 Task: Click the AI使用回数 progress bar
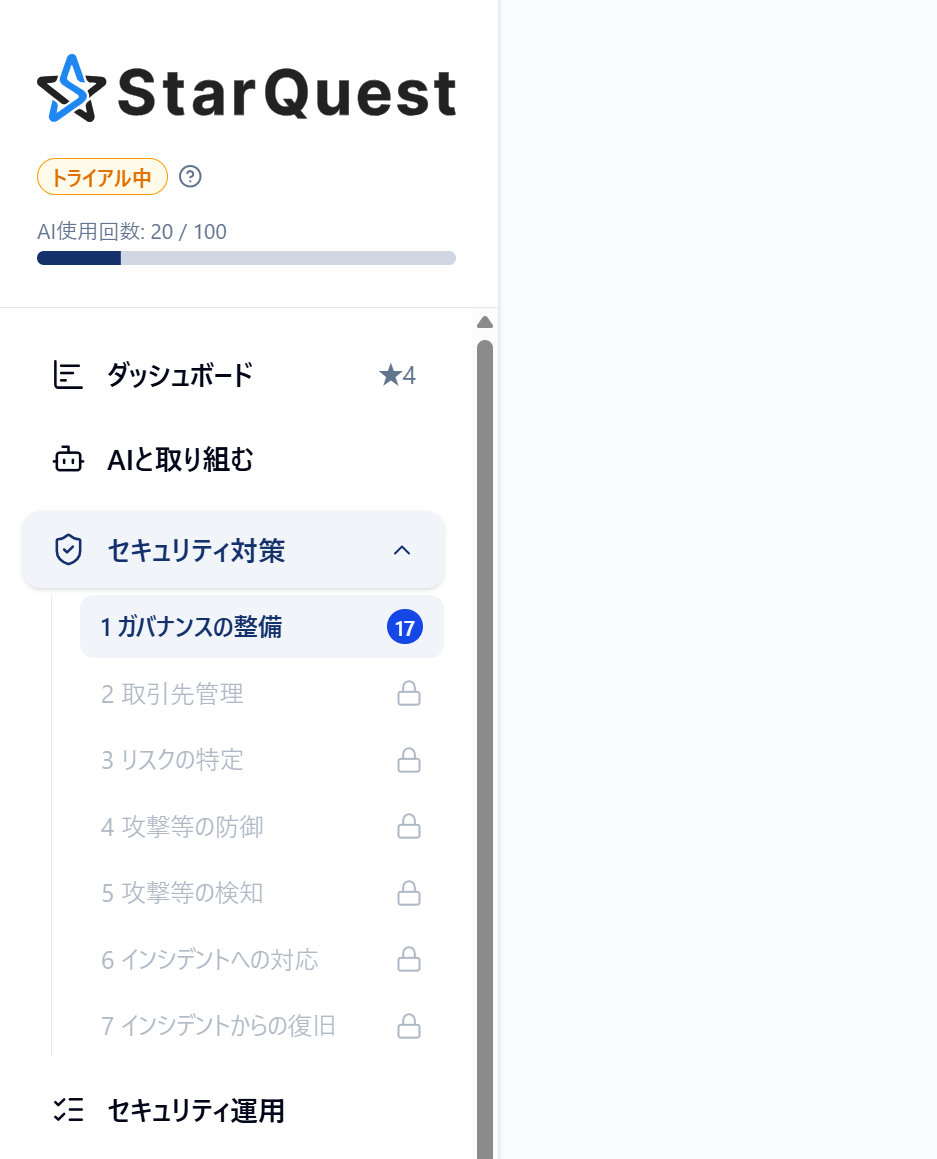[x=246, y=258]
